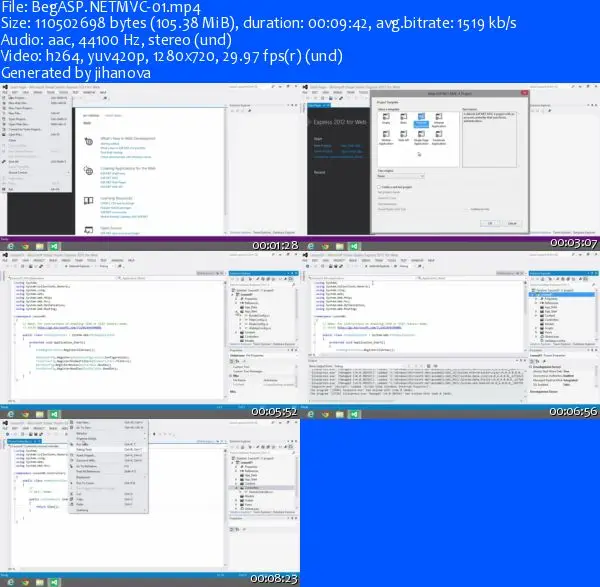600x587 pixels.
Task: Expand Views folder arrow in 00:08:23 Solution Explorer
Action: pyautogui.click(x=237, y=504)
